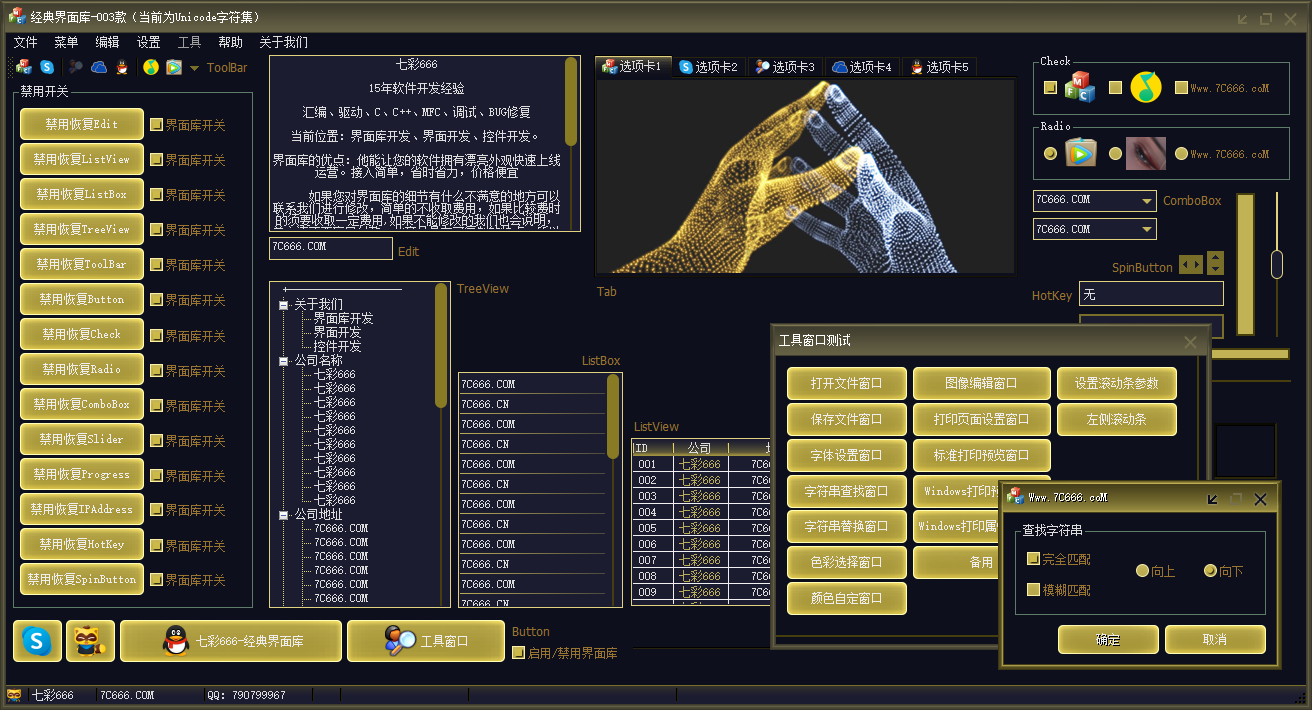Open the toolbar overflow dropdown arrow
Viewport: 1312px width, 710px height.
pyautogui.click(x=194, y=68)
